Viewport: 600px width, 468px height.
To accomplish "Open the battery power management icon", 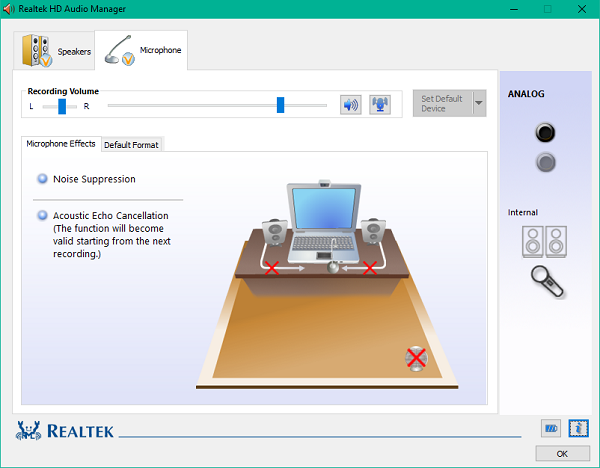I will [551, 428].
